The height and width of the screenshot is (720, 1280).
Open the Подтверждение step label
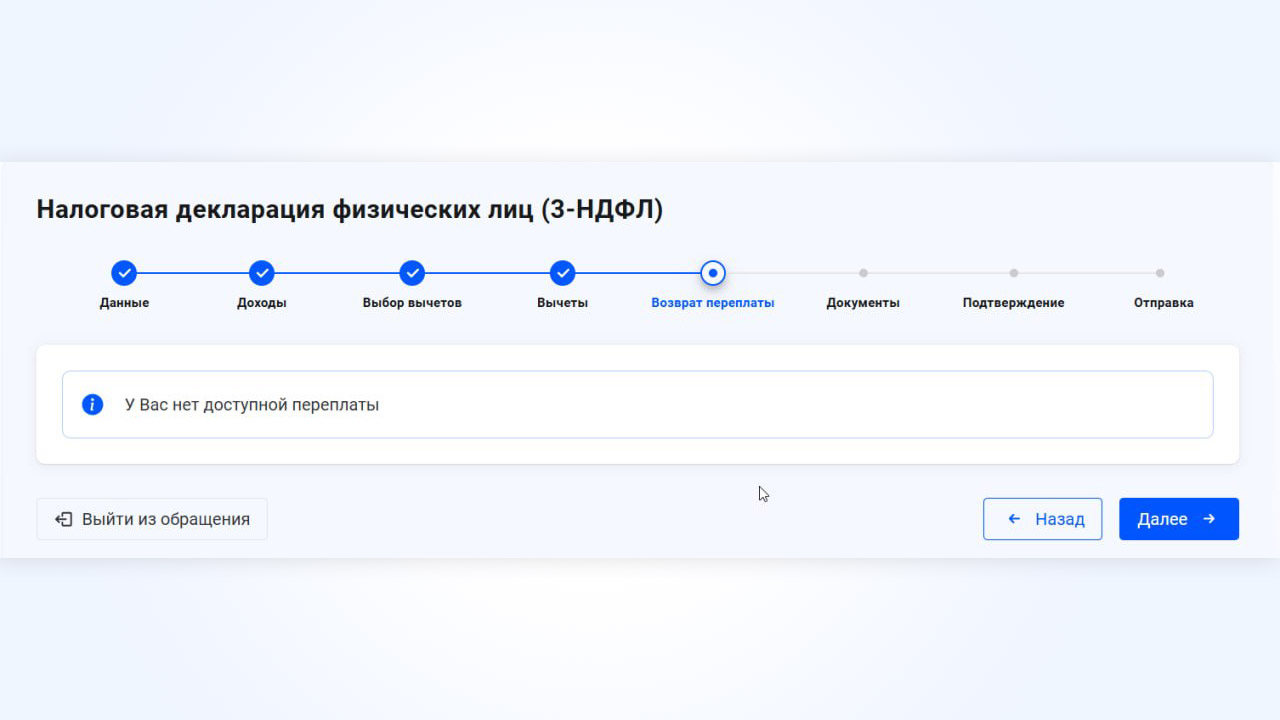[1013, 303]
